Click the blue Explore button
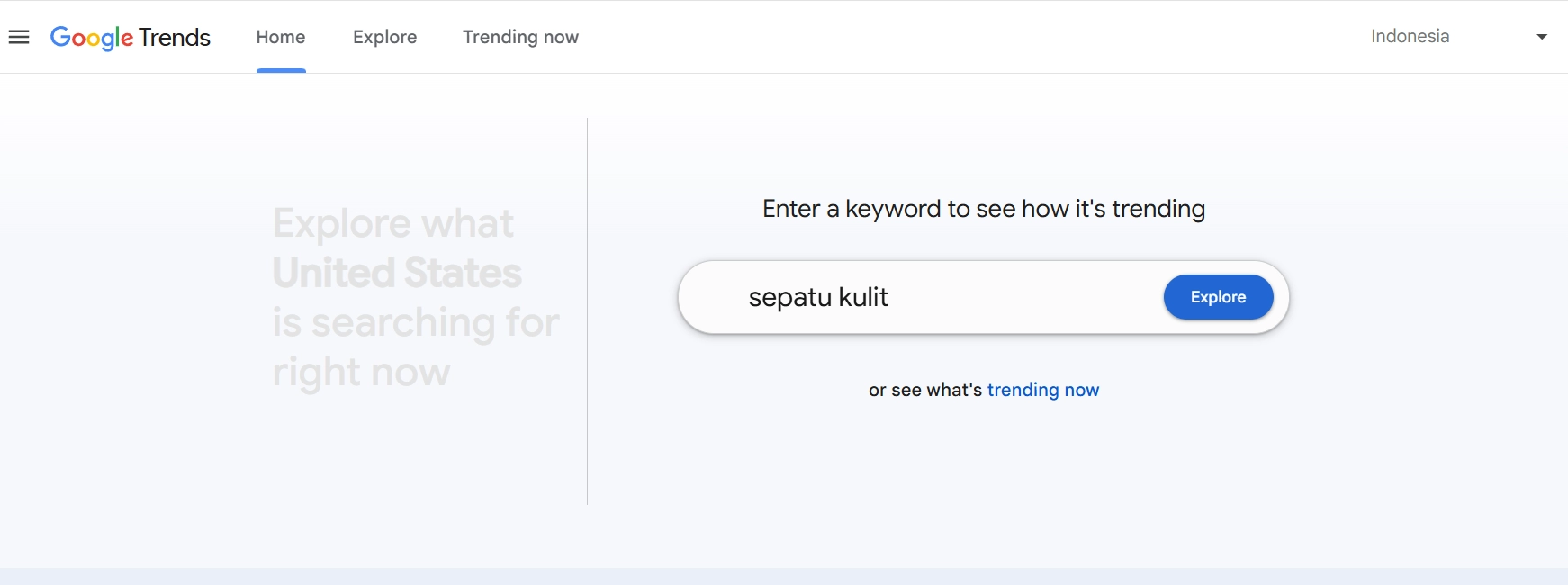 click(x=1219, y=297)
